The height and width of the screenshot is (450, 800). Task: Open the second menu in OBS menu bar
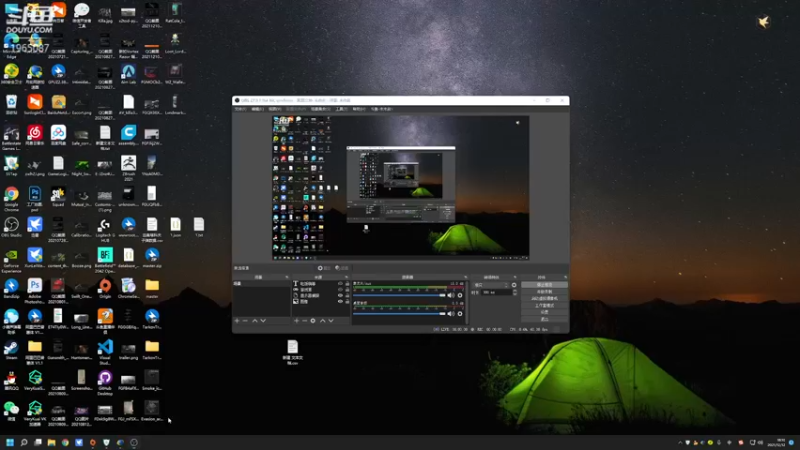coord(258,109)
